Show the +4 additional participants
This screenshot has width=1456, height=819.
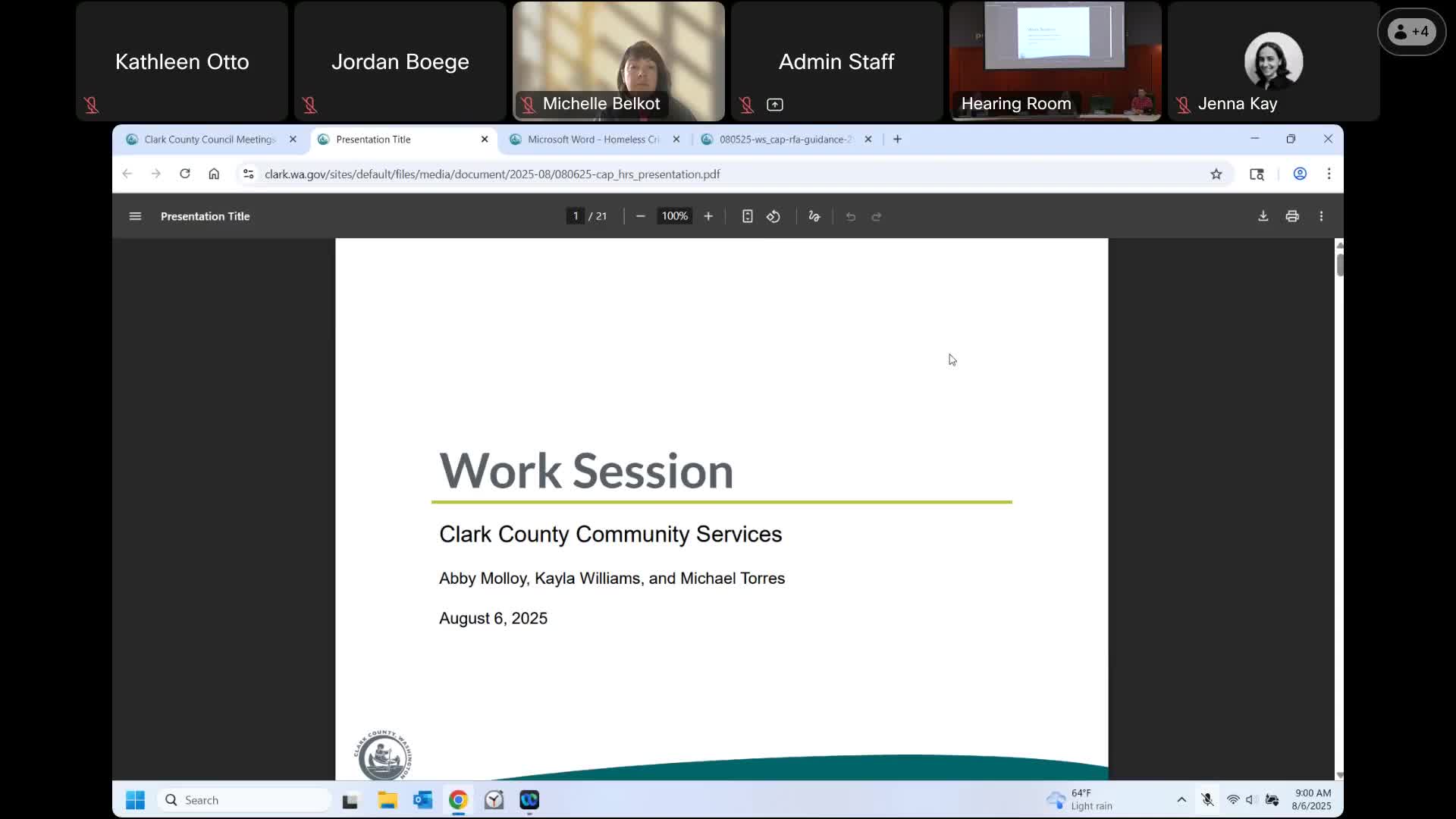click(x=1411, y=32)
